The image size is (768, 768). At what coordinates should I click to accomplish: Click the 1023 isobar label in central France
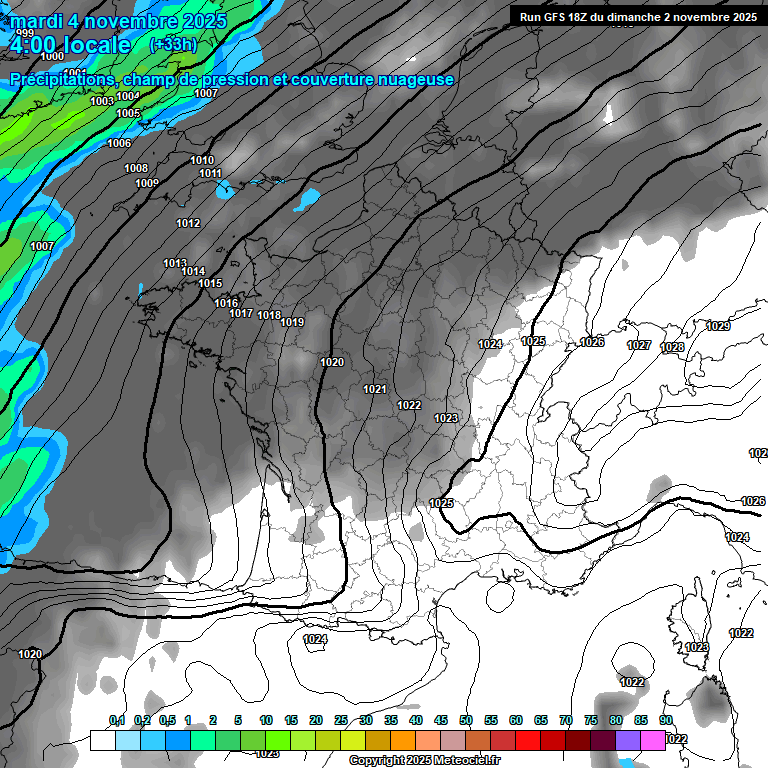(446, 418)
